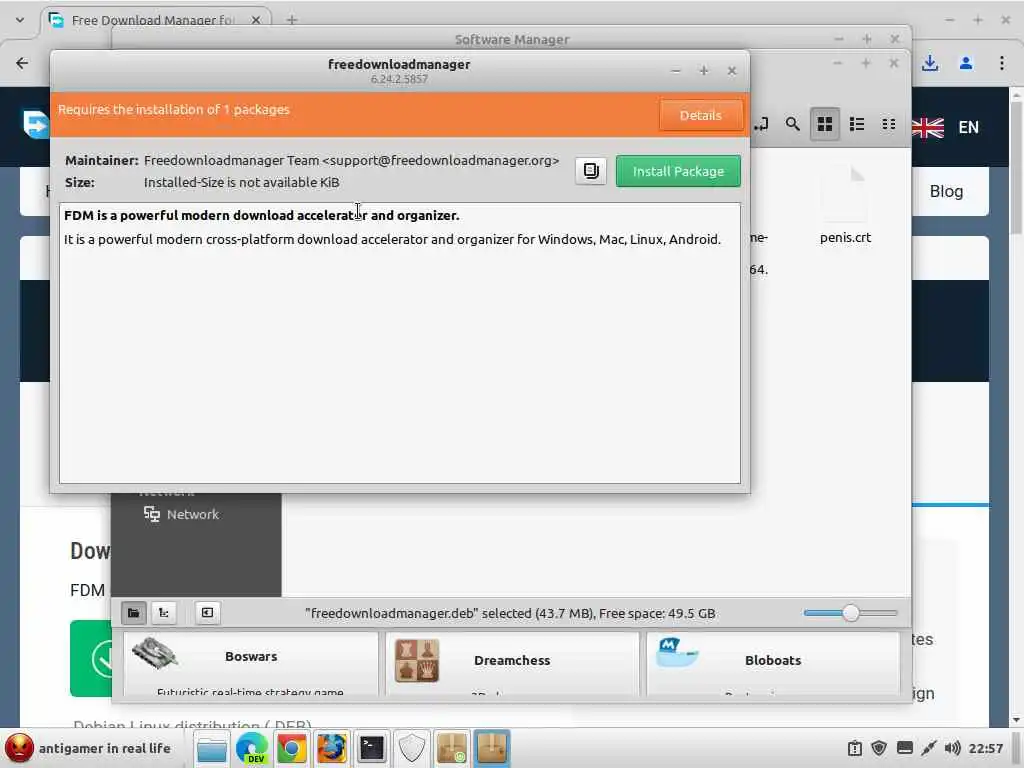Click the browser page vertical scrollbar
Screen dimensions: 1024x768
click(x=1016, y=170)
